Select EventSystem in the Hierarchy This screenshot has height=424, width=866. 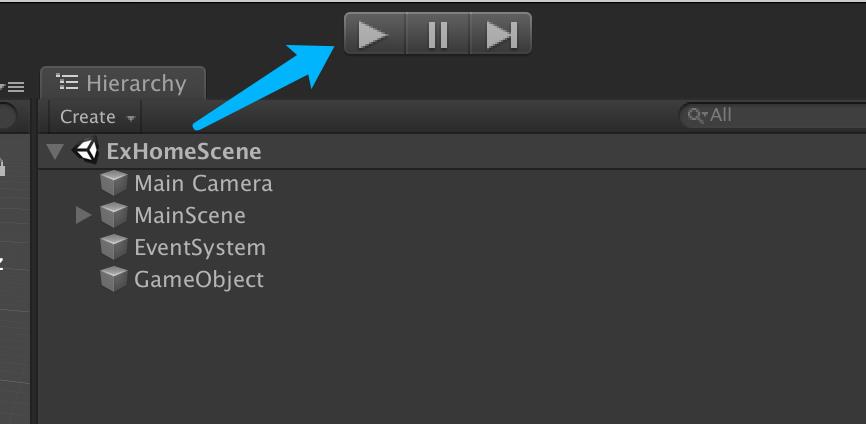pos(200,247)
